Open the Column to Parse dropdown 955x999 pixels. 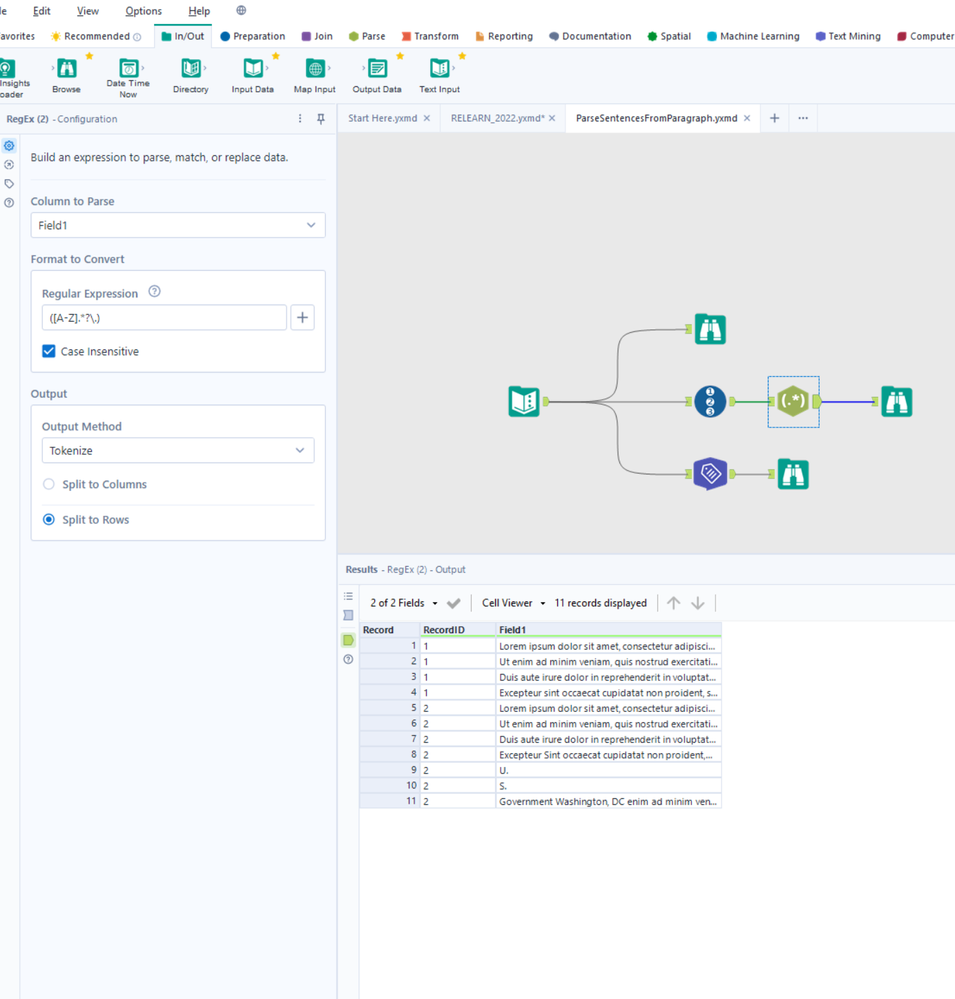(178, 225)
